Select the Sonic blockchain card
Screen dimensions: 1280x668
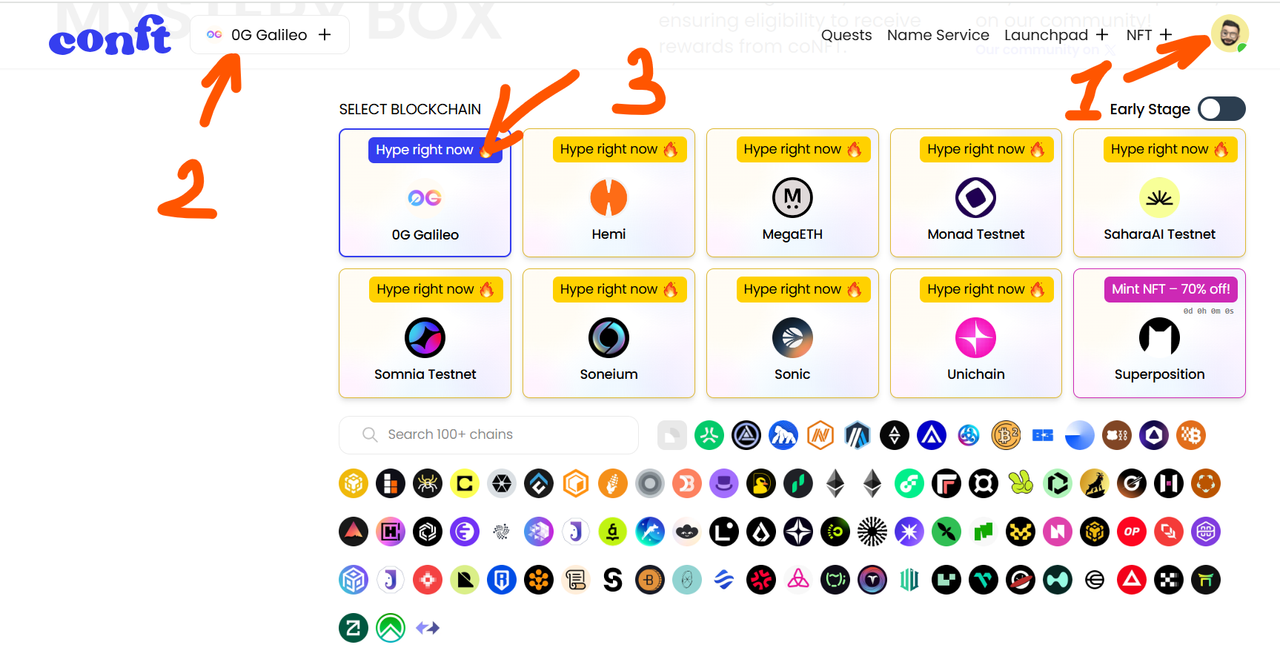click(x=792, y=333)
